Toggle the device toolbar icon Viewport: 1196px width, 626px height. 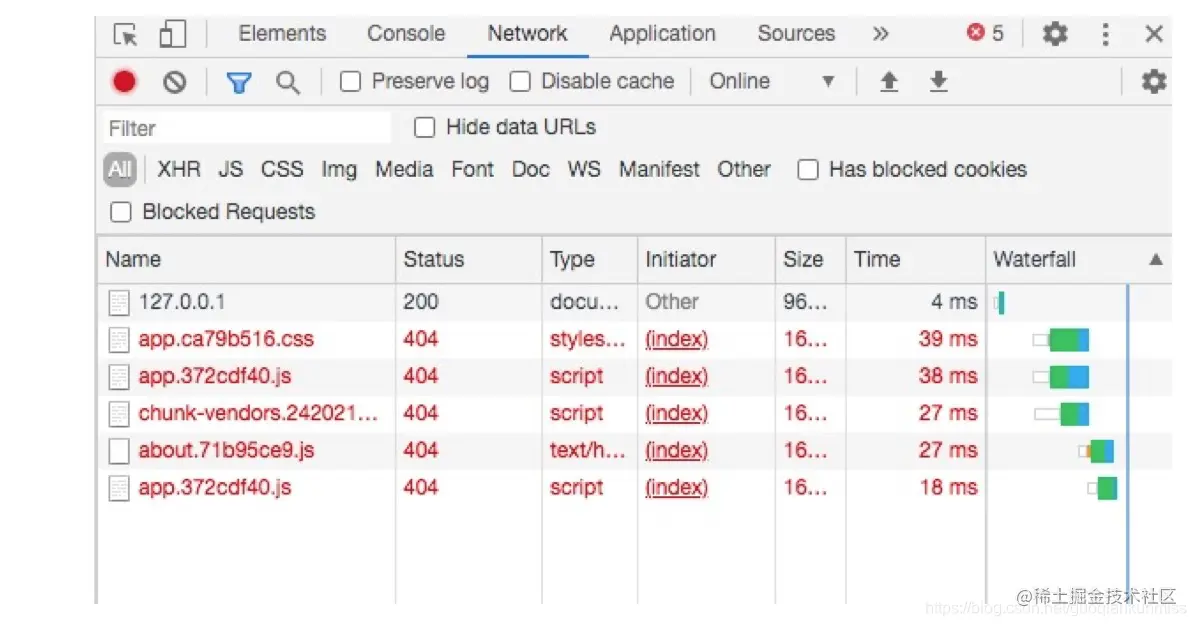pos(172,35)
